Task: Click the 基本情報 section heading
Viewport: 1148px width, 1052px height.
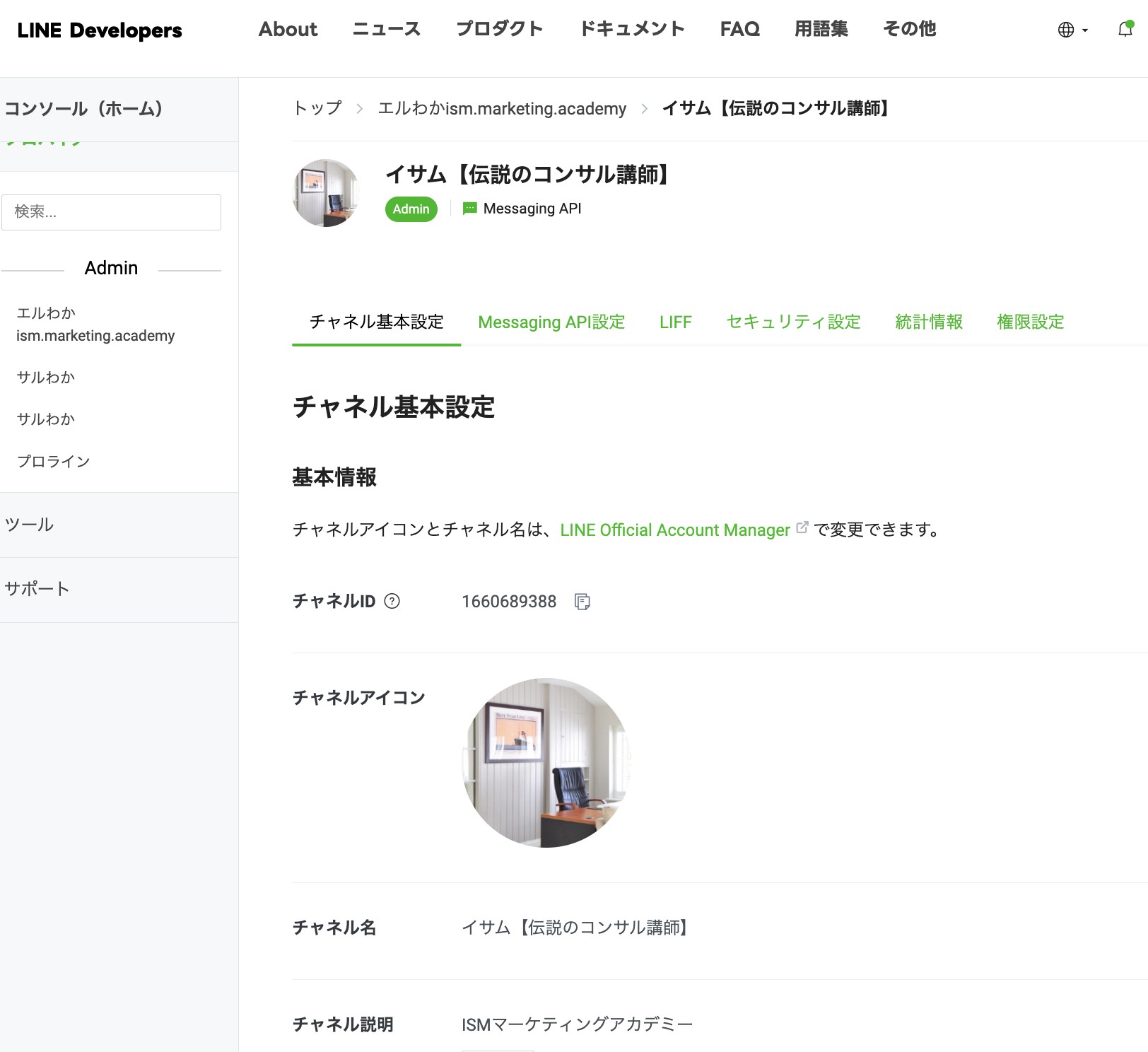Action: (334, 477)
